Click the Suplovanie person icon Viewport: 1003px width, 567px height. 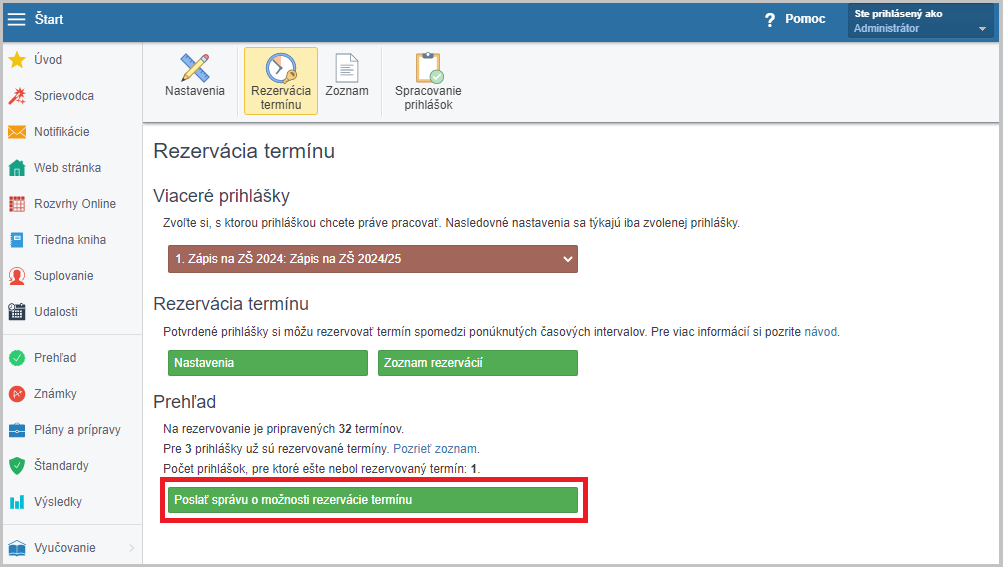tap(17, 276)
